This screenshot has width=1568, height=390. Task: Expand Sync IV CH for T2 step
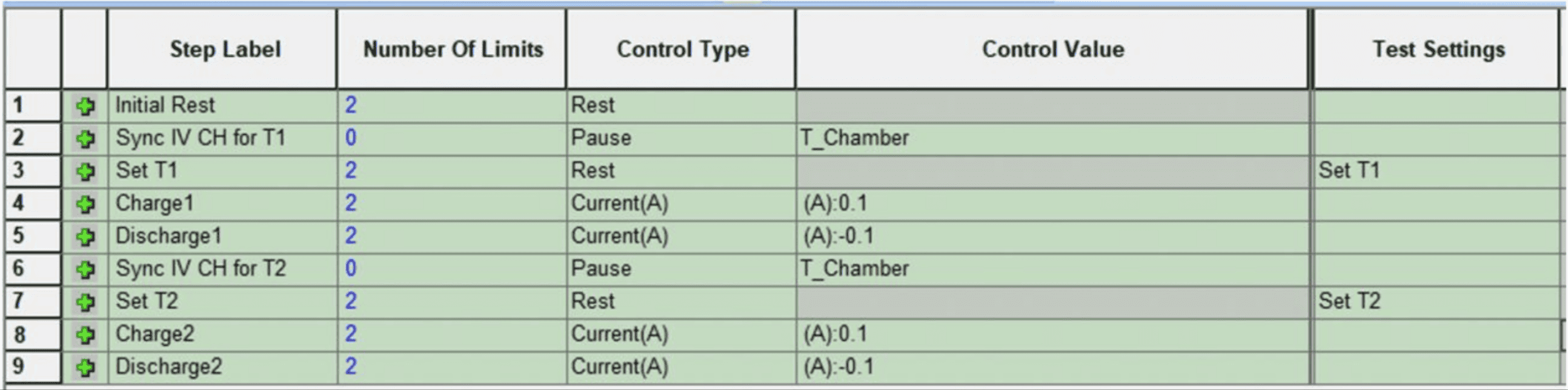coord(85,269)
